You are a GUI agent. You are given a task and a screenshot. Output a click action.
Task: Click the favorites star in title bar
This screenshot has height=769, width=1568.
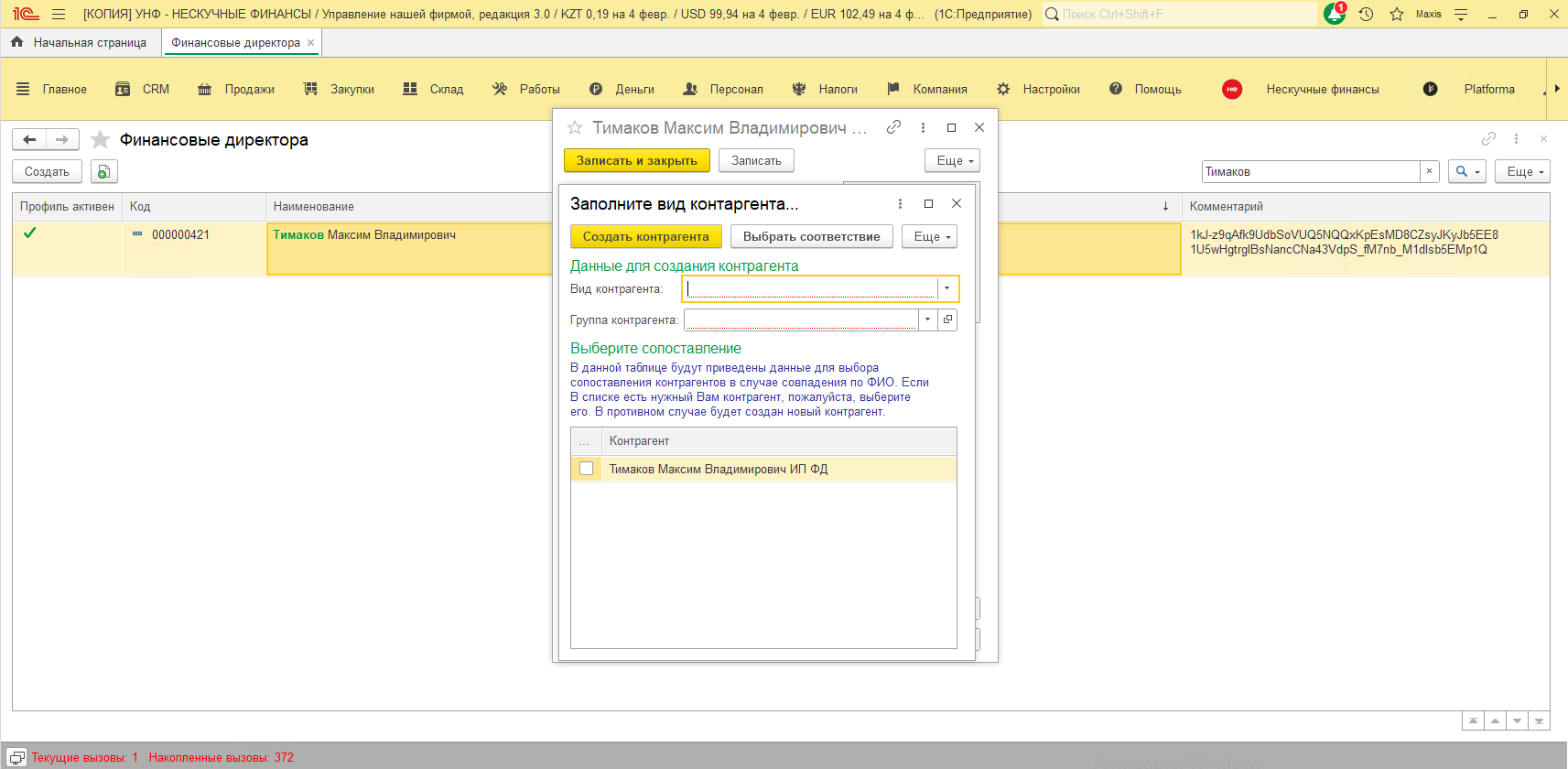[1397, 14]
